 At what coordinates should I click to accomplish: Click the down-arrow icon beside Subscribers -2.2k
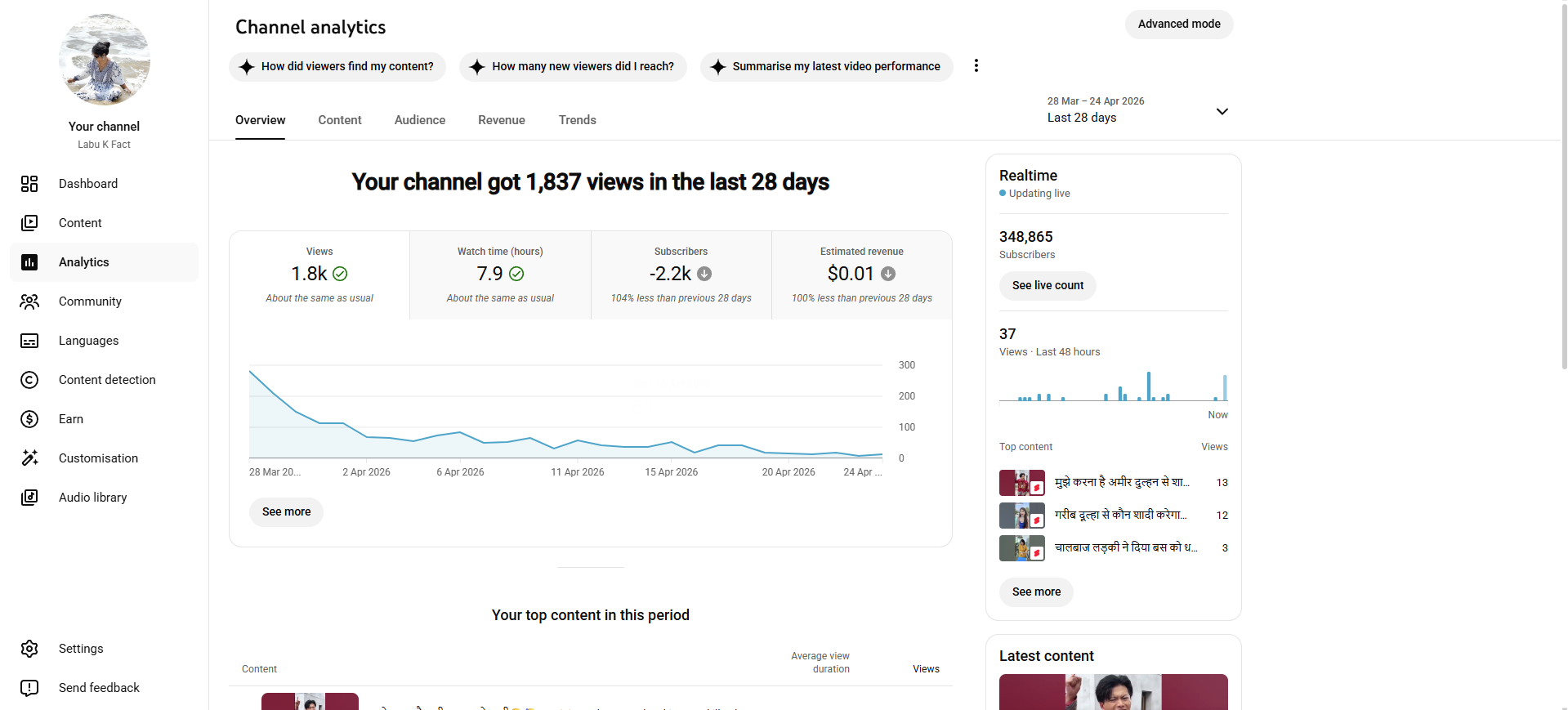coord(704,274)
